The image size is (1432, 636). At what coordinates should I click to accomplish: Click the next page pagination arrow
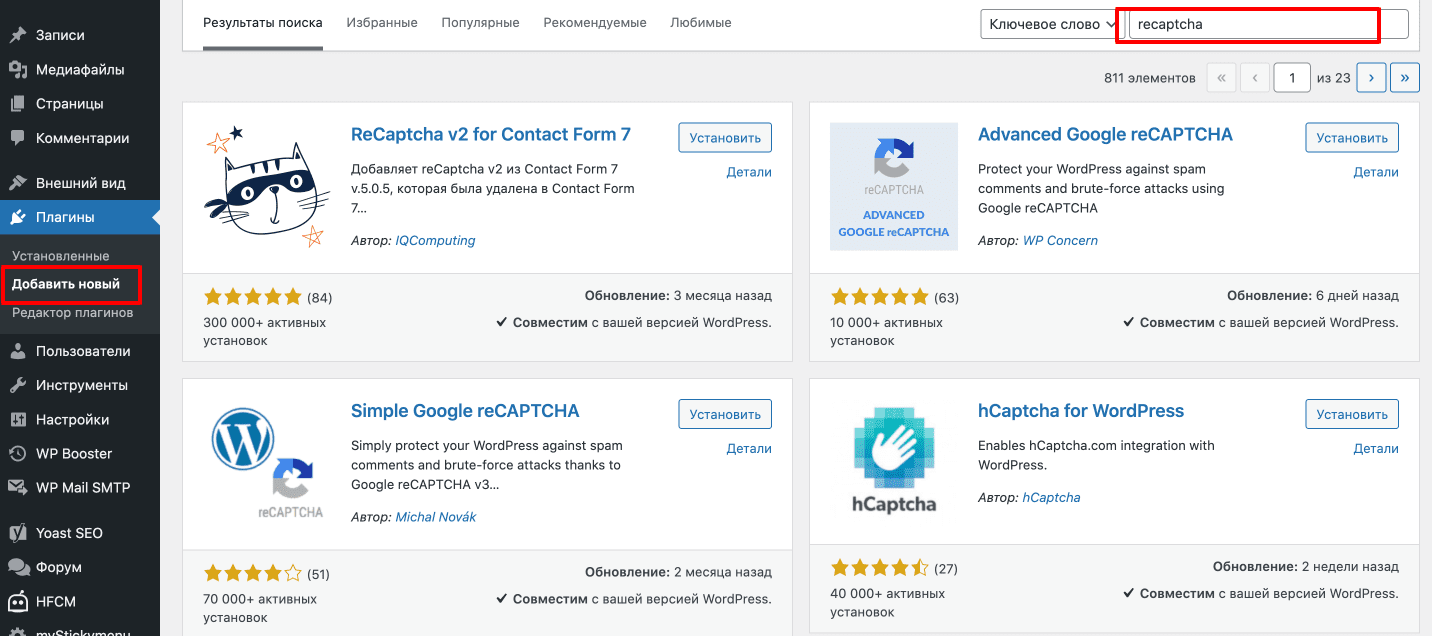[x=1370, y=77]
